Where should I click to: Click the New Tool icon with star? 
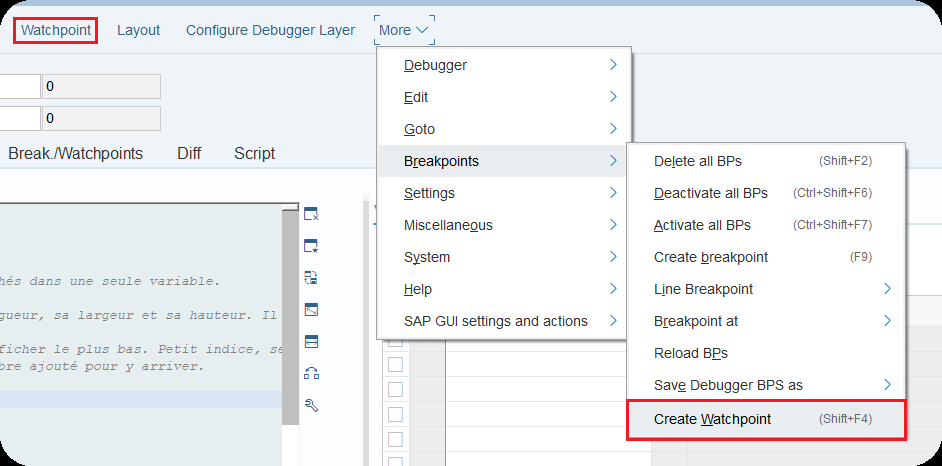click(x=311, y=246)
